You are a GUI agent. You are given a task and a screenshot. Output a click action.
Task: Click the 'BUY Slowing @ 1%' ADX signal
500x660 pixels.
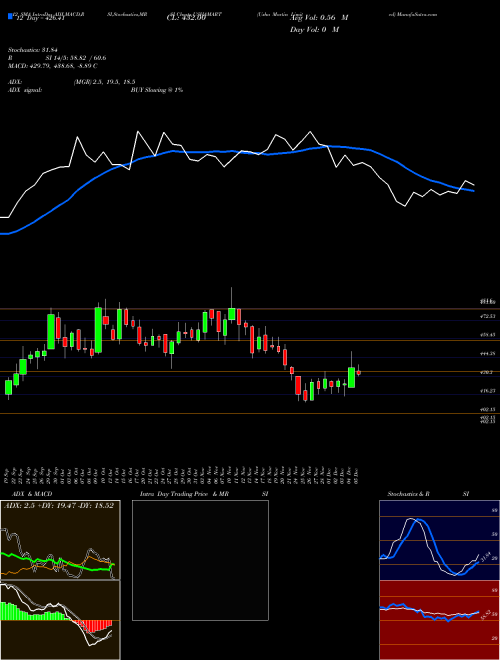pyautogui.click(x=157, y=90)
